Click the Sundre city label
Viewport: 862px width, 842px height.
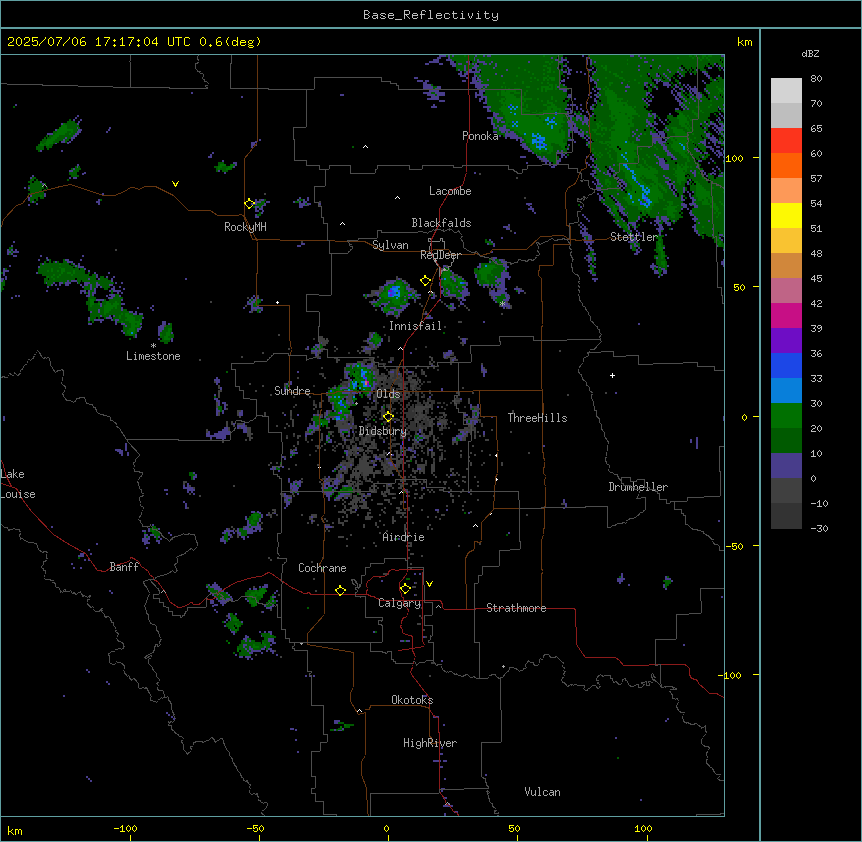[x=292, y=391]
